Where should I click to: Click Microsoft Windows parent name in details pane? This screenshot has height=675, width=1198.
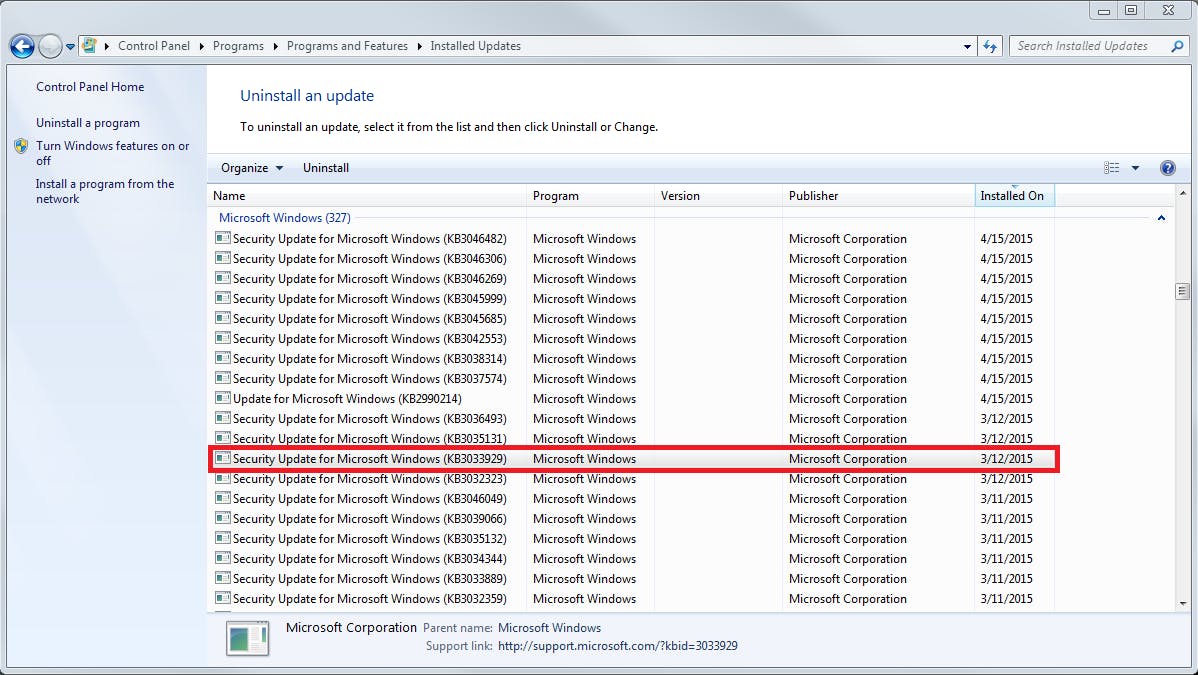click(549, 628)
